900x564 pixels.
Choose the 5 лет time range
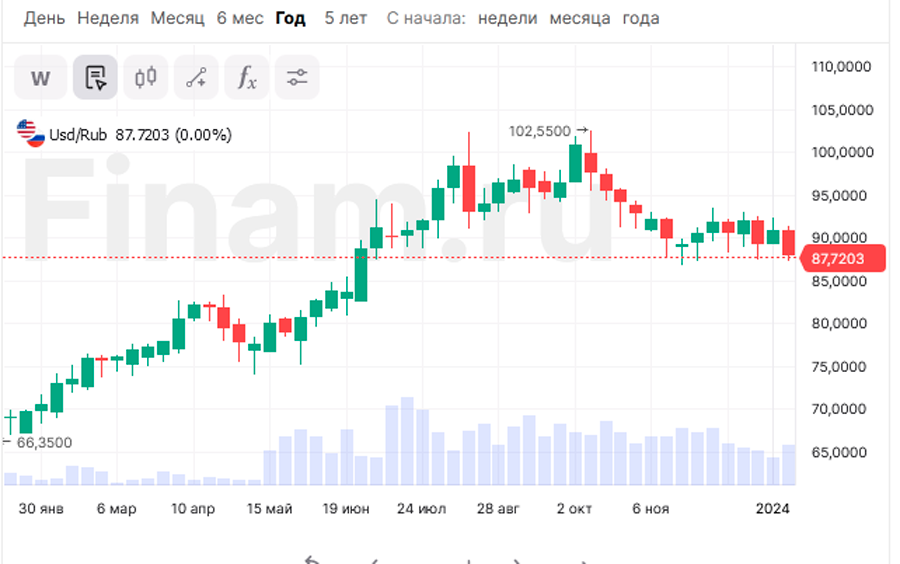(345, 18)
